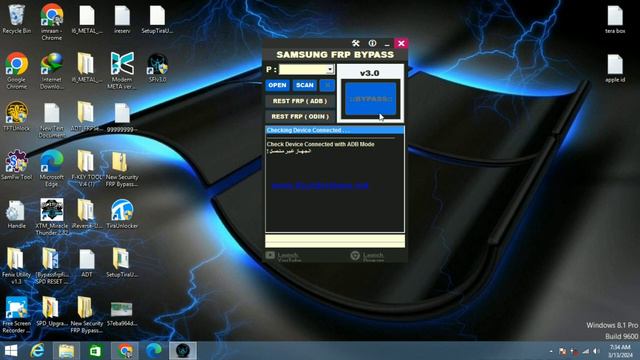
Task: Open the TiraUnlocker desktop icon
Action: [x=122, y=214]
